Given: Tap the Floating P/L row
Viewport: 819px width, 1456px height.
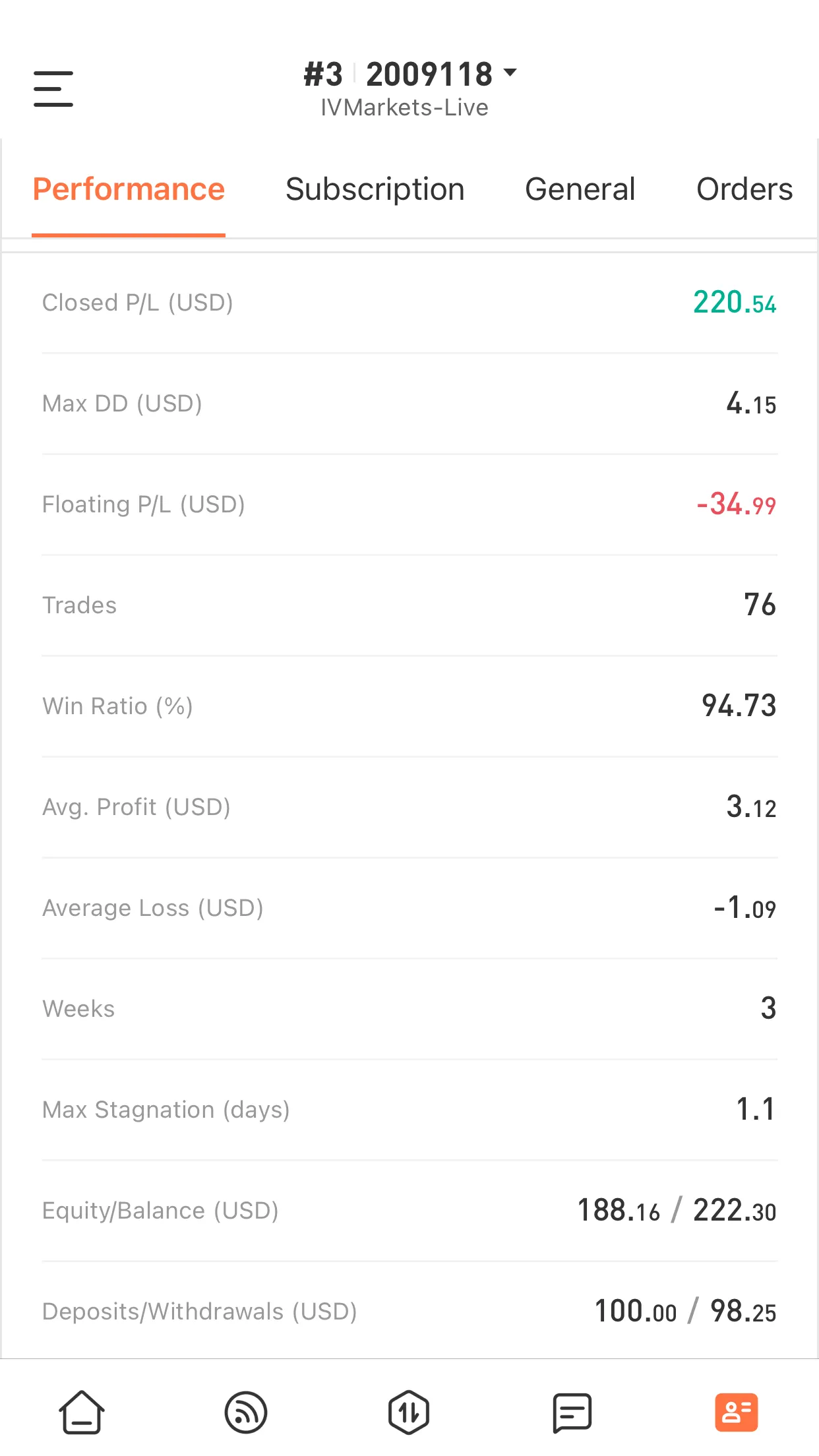Looking at the screenshot, I should pos(409,504).
